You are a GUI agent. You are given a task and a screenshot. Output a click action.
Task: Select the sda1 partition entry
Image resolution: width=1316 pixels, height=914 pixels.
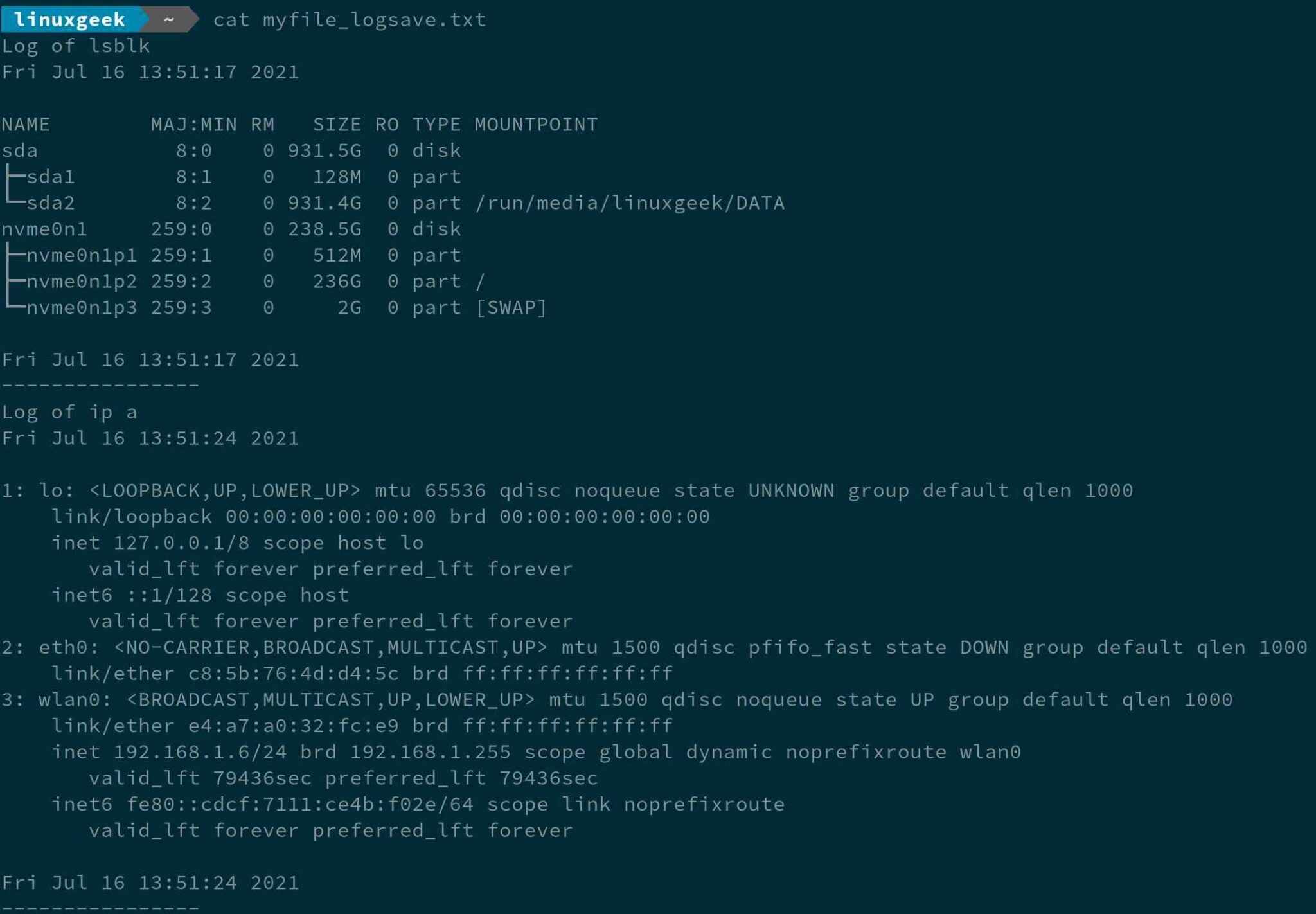(x=50, y=177)
